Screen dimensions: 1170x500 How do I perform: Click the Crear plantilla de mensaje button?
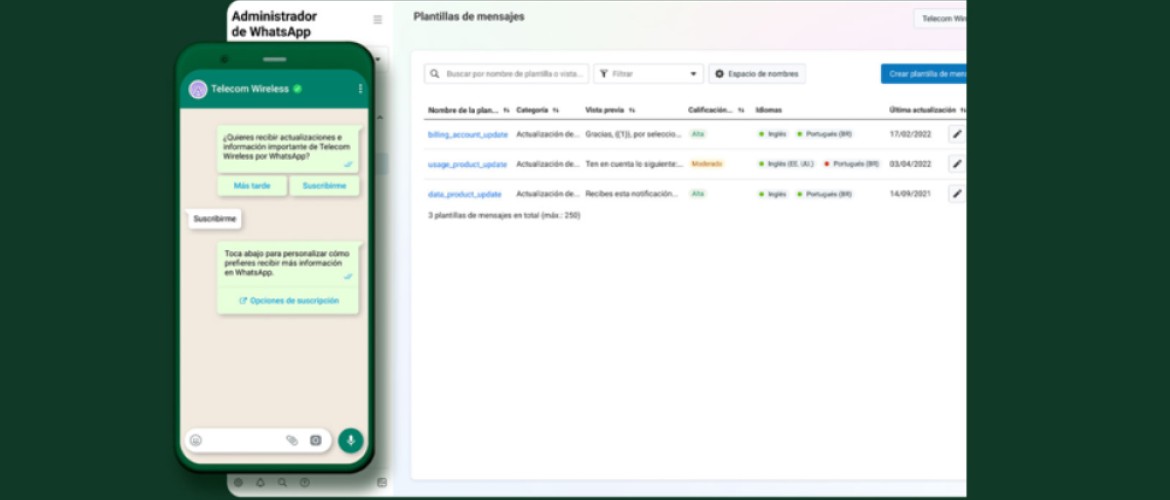(x=924, y=74)
